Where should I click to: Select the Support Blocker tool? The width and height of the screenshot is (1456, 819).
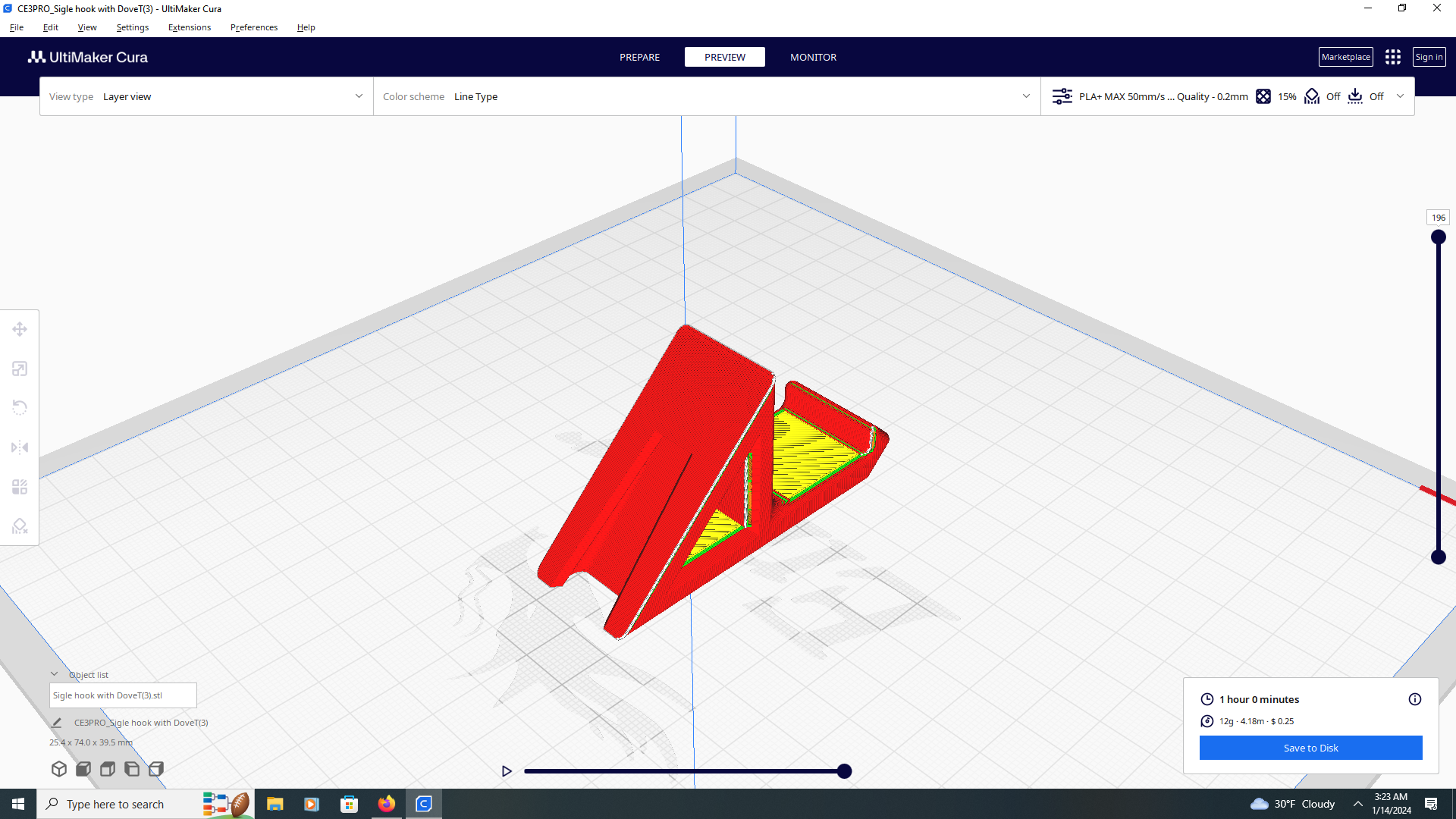tap(20, 526)
